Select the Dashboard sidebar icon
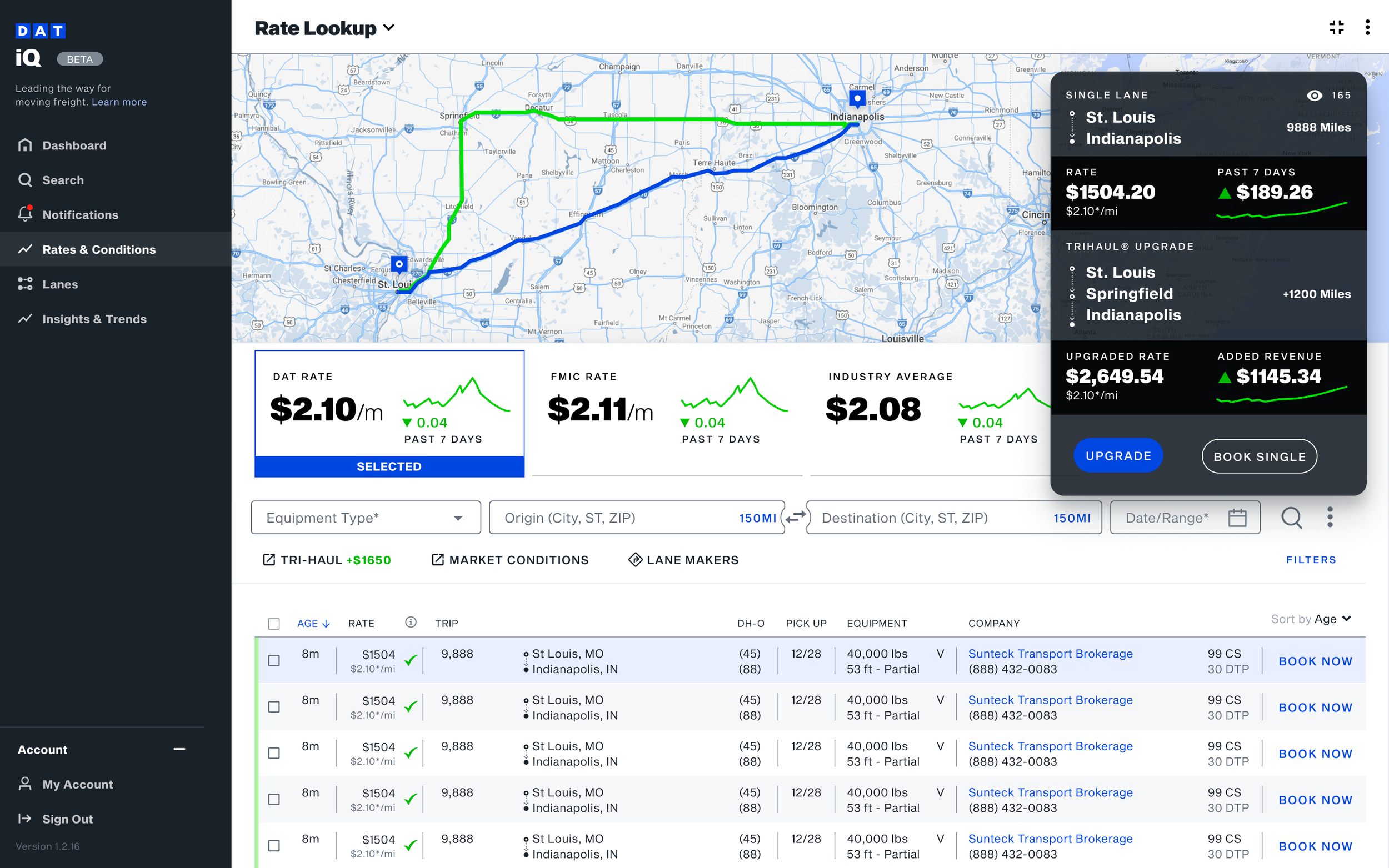Screen dimensions: 1389x868 pyautogui.click(x=25, y=145)
